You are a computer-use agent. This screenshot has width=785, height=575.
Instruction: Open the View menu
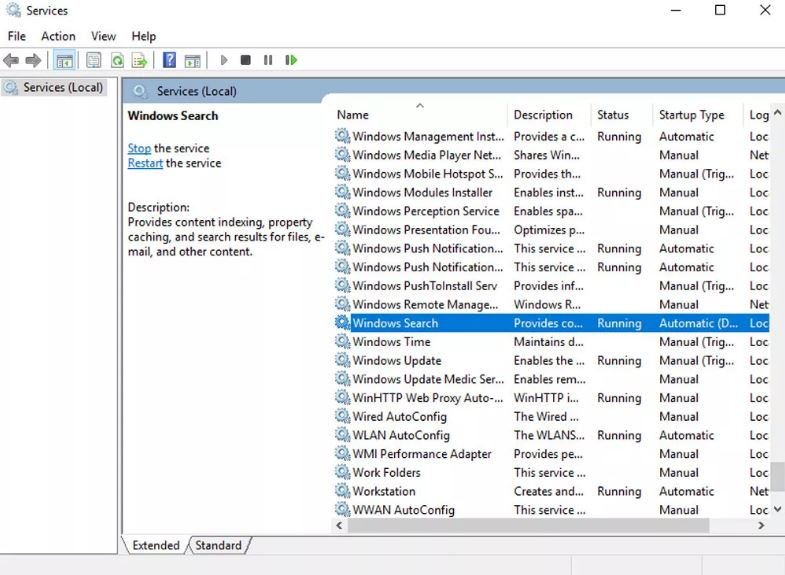(104, 36)
